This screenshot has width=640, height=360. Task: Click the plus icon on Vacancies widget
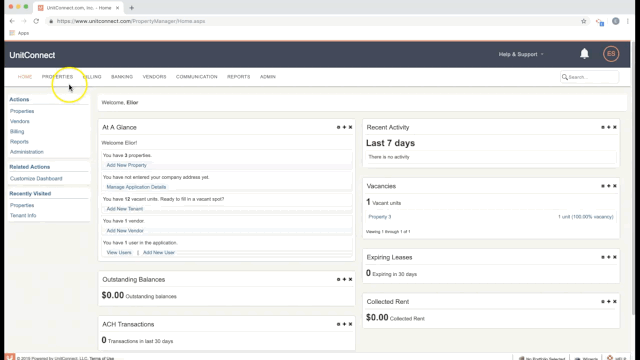pyautogui.click(x=609, y=186)
